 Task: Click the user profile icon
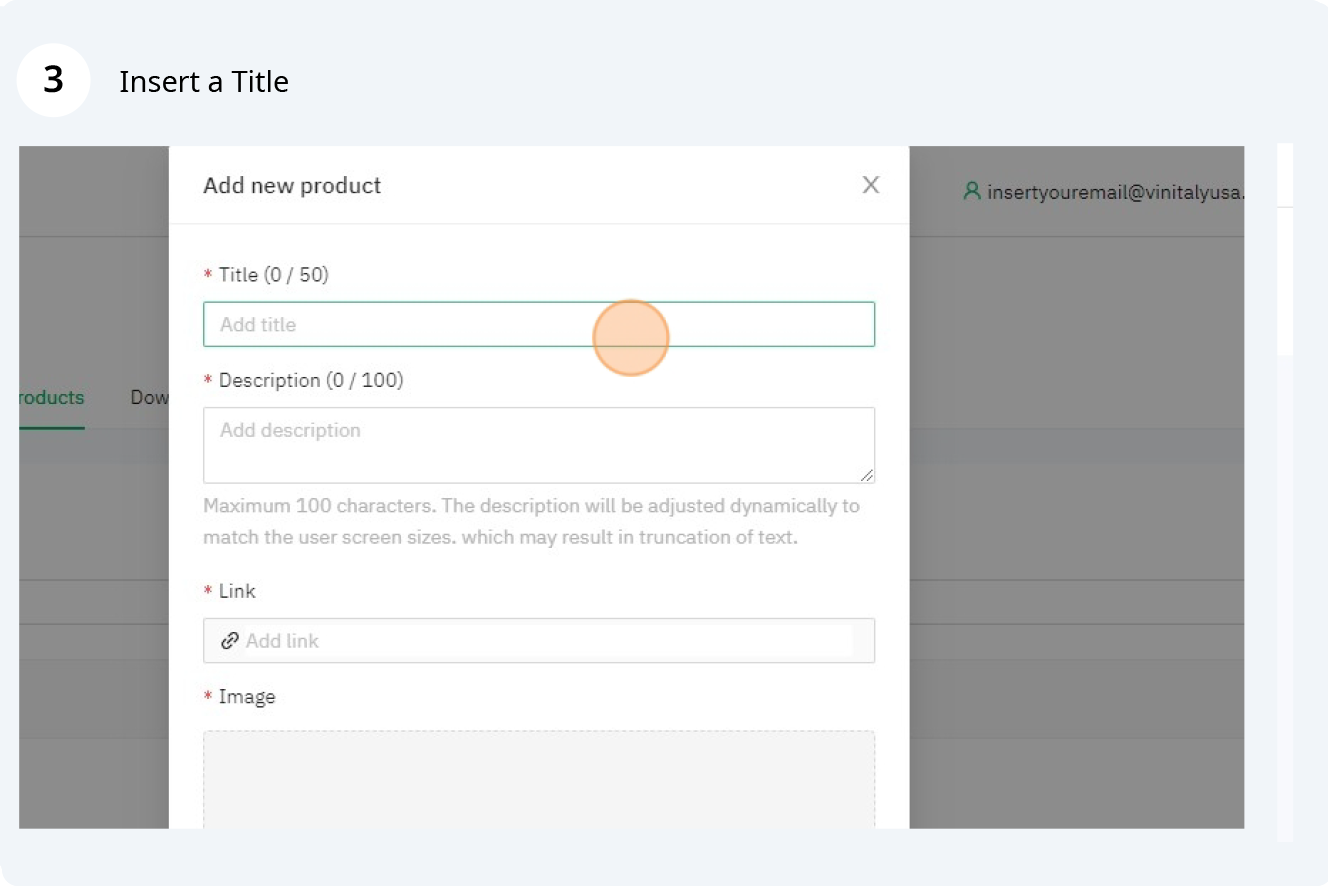pos(971,191)
